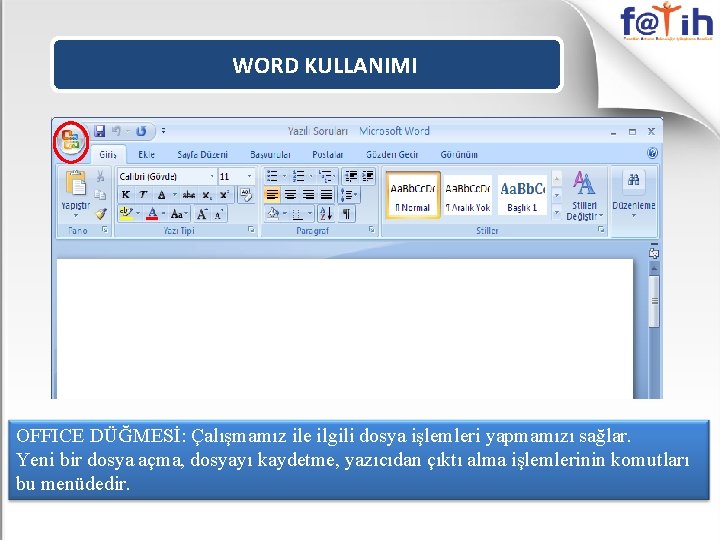Toggle superscript formatting
Image resolution: width=720 pixels, height=540 pixels.
[224, 195]
